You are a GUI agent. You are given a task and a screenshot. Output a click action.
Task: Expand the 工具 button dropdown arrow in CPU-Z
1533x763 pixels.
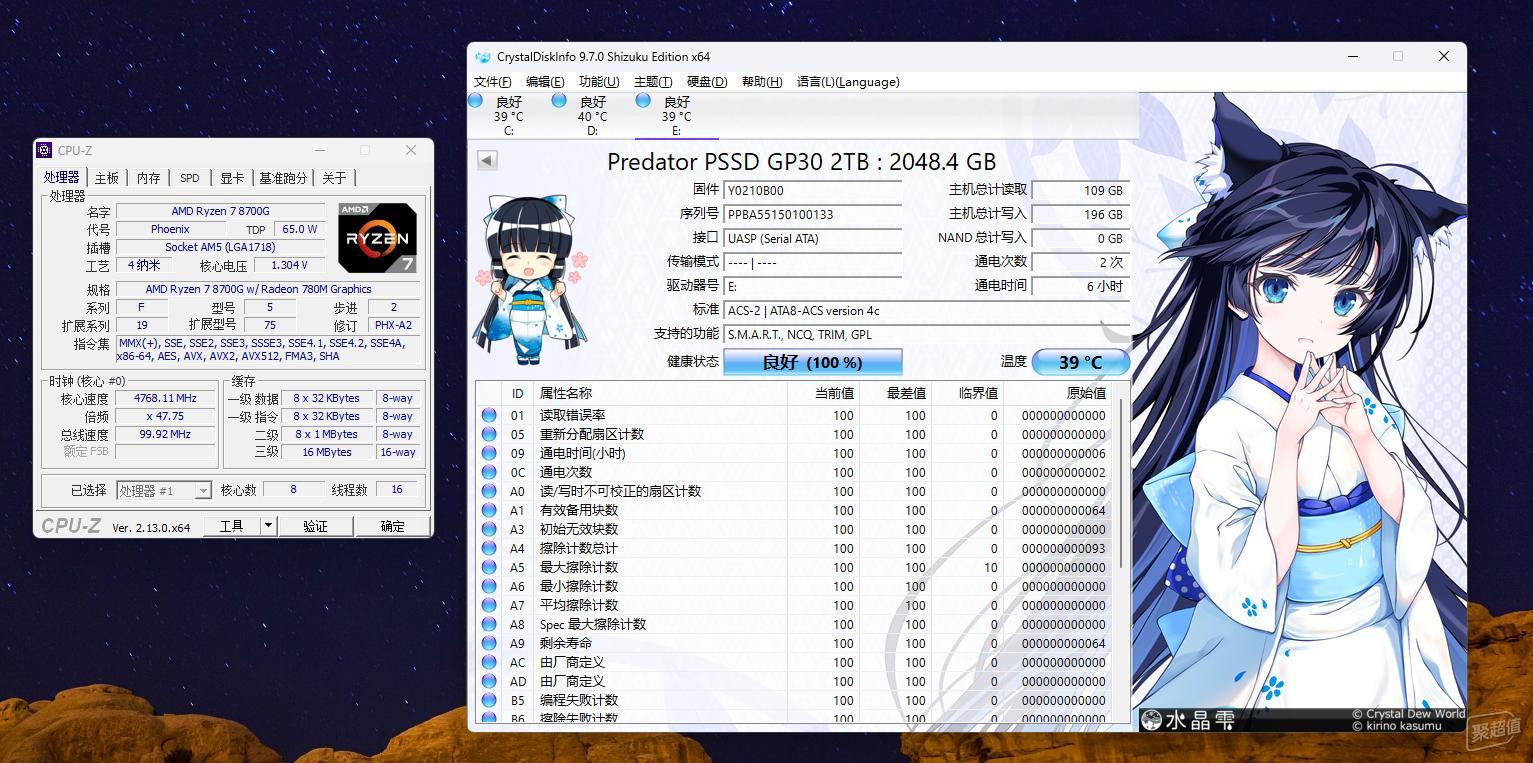268,526
